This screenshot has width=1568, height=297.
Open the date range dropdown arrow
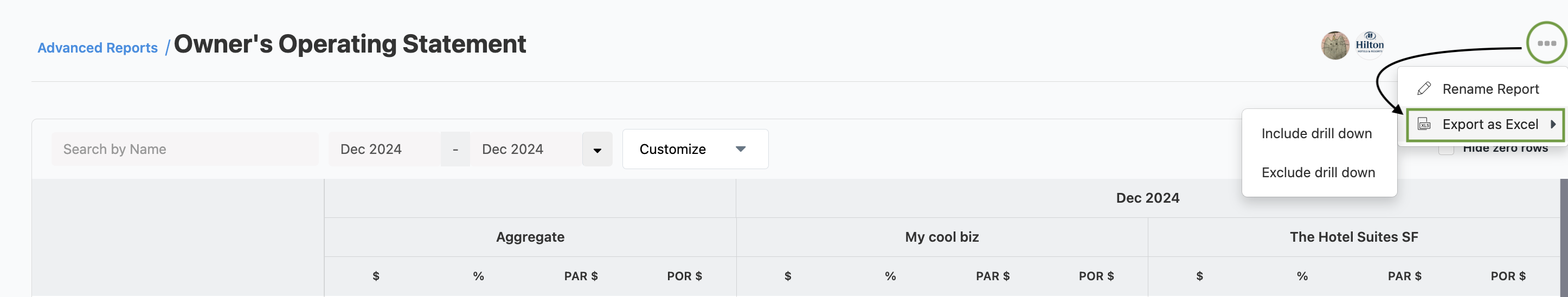click(597, 150)
